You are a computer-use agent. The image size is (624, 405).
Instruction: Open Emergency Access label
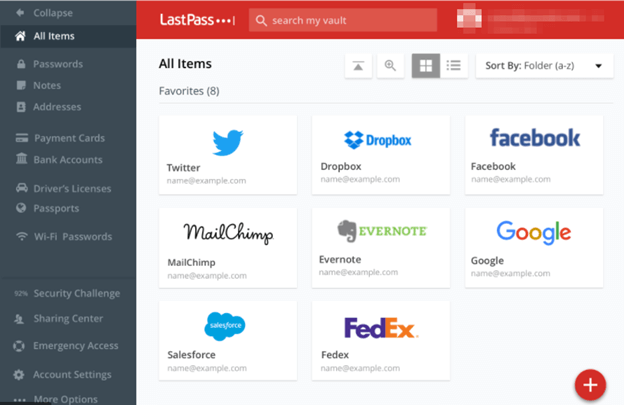click(x=76, y=346)
